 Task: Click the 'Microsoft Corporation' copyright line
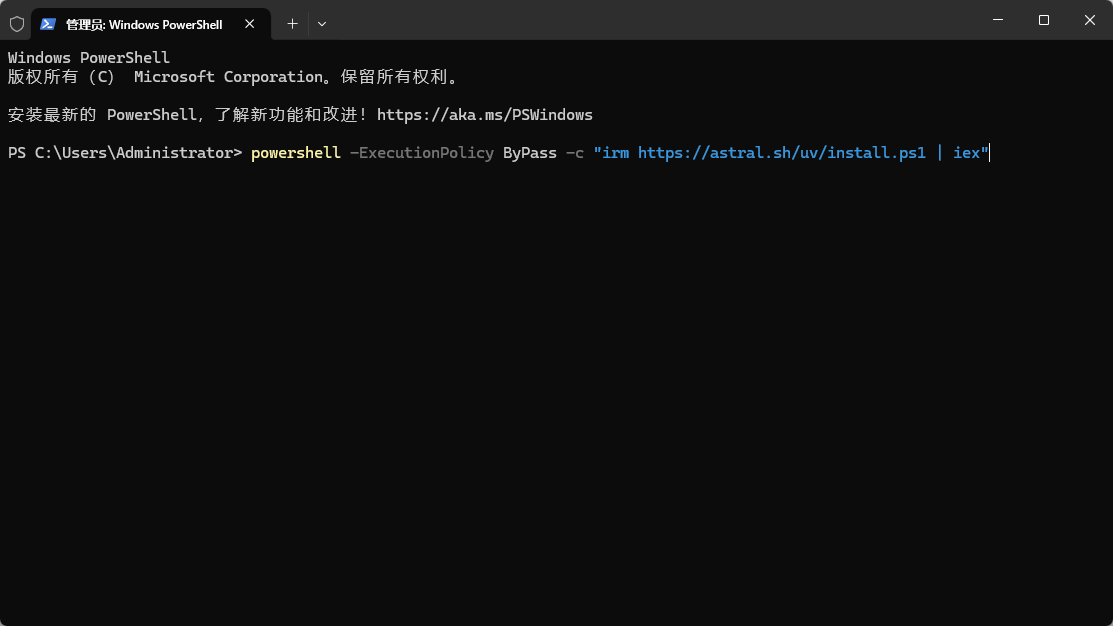[x=233, y=77]
